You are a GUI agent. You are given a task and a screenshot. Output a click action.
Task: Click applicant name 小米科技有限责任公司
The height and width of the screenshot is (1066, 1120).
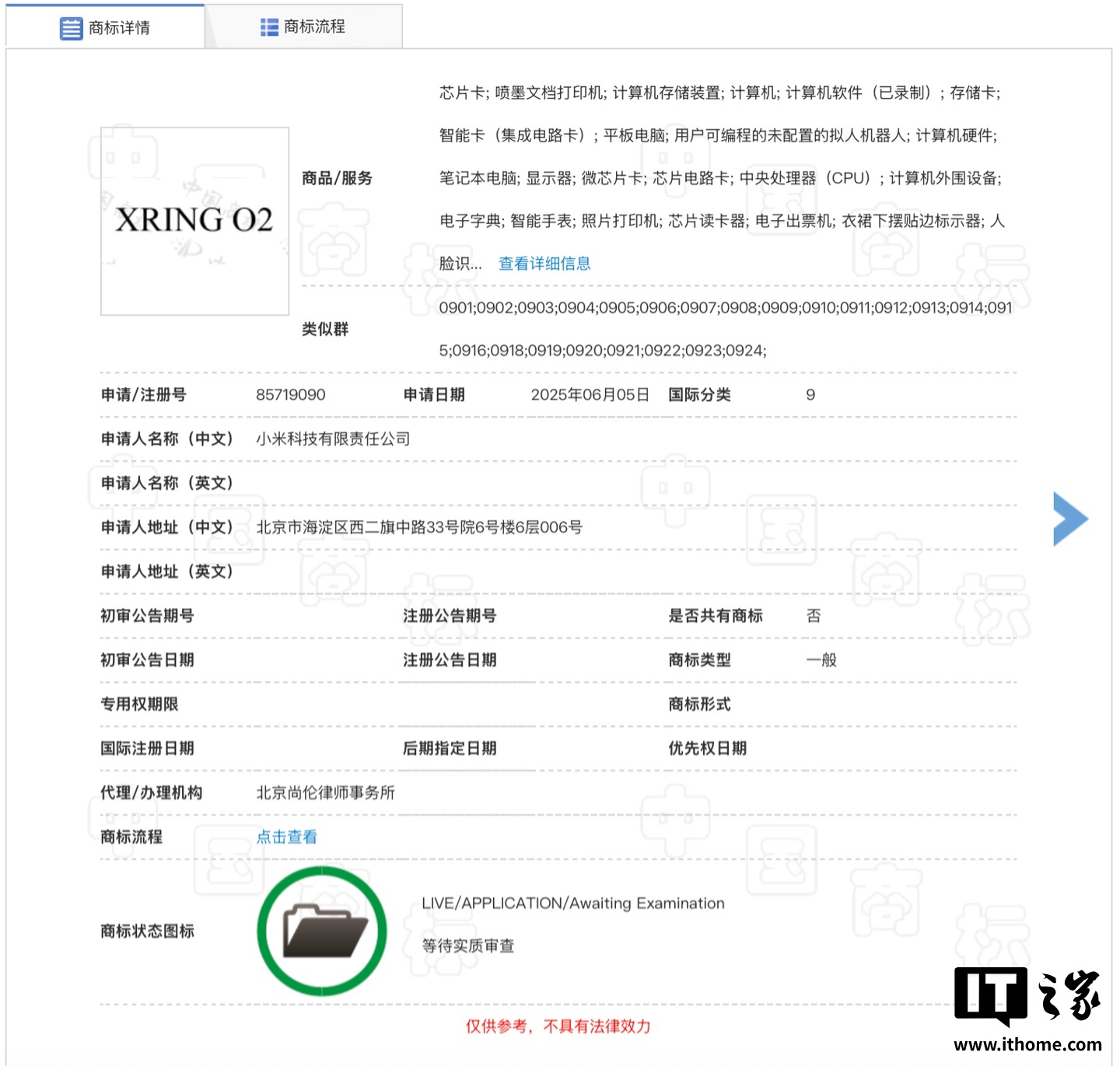(x=333, y=439)
